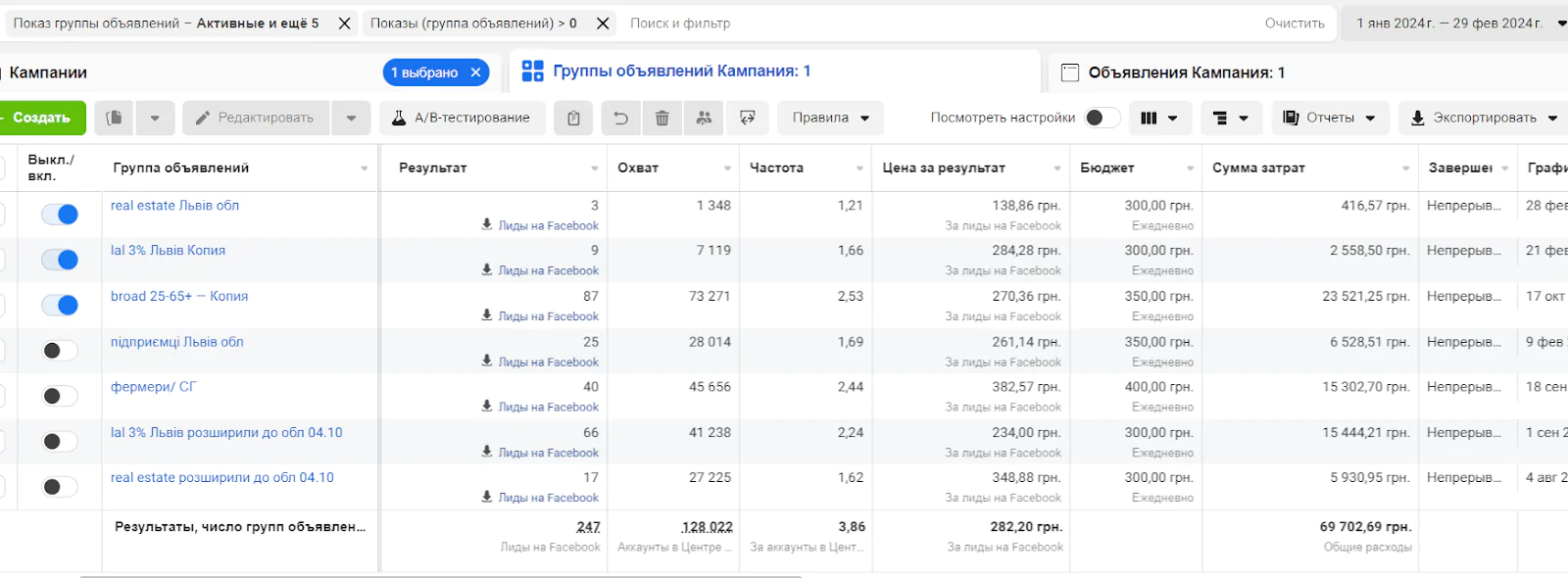
Task: Click the trash delete icon
Action: (x=662, y=118)
